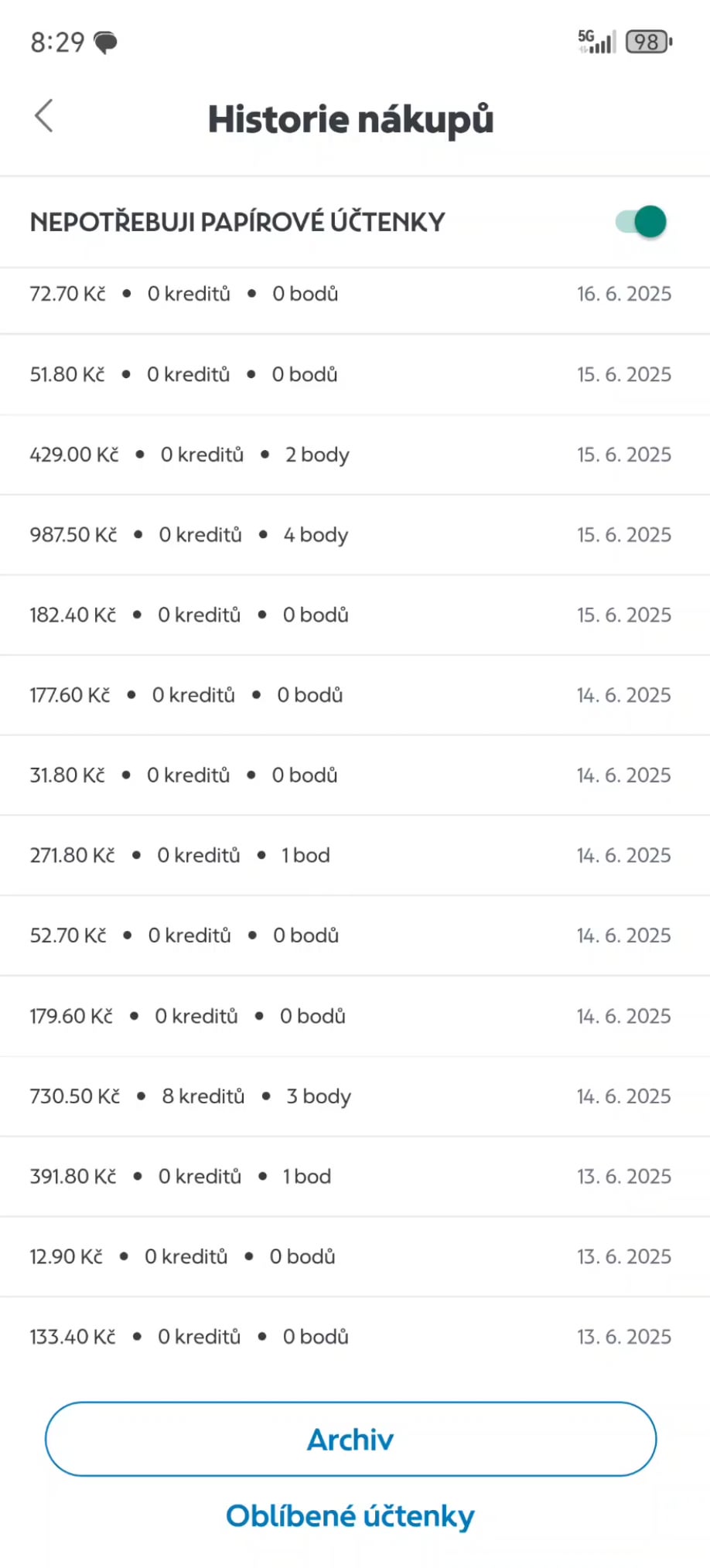Tap the back arrow icon

[x=44, y=116]
